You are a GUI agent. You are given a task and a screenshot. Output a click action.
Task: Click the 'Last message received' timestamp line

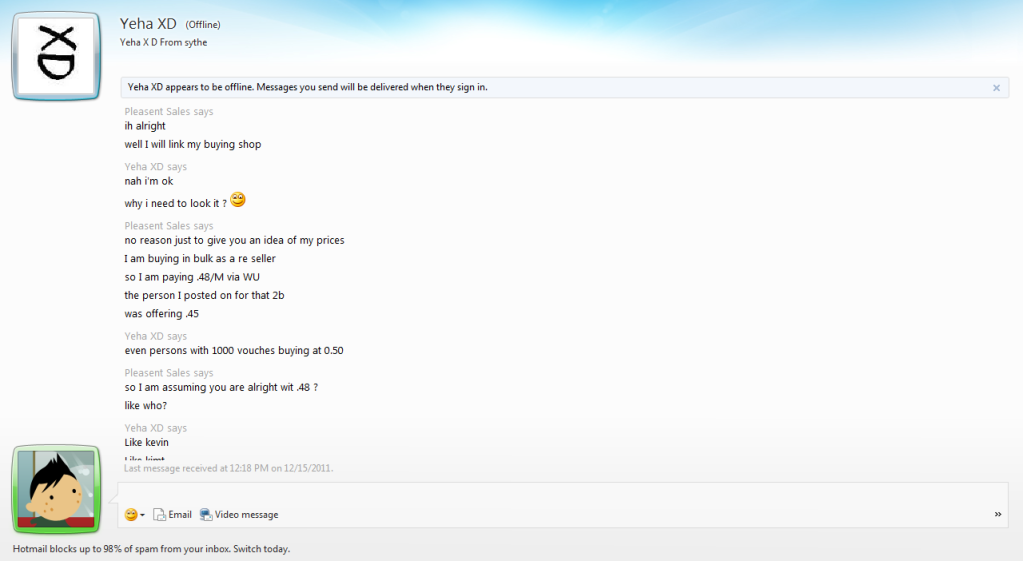pos(228,468)
